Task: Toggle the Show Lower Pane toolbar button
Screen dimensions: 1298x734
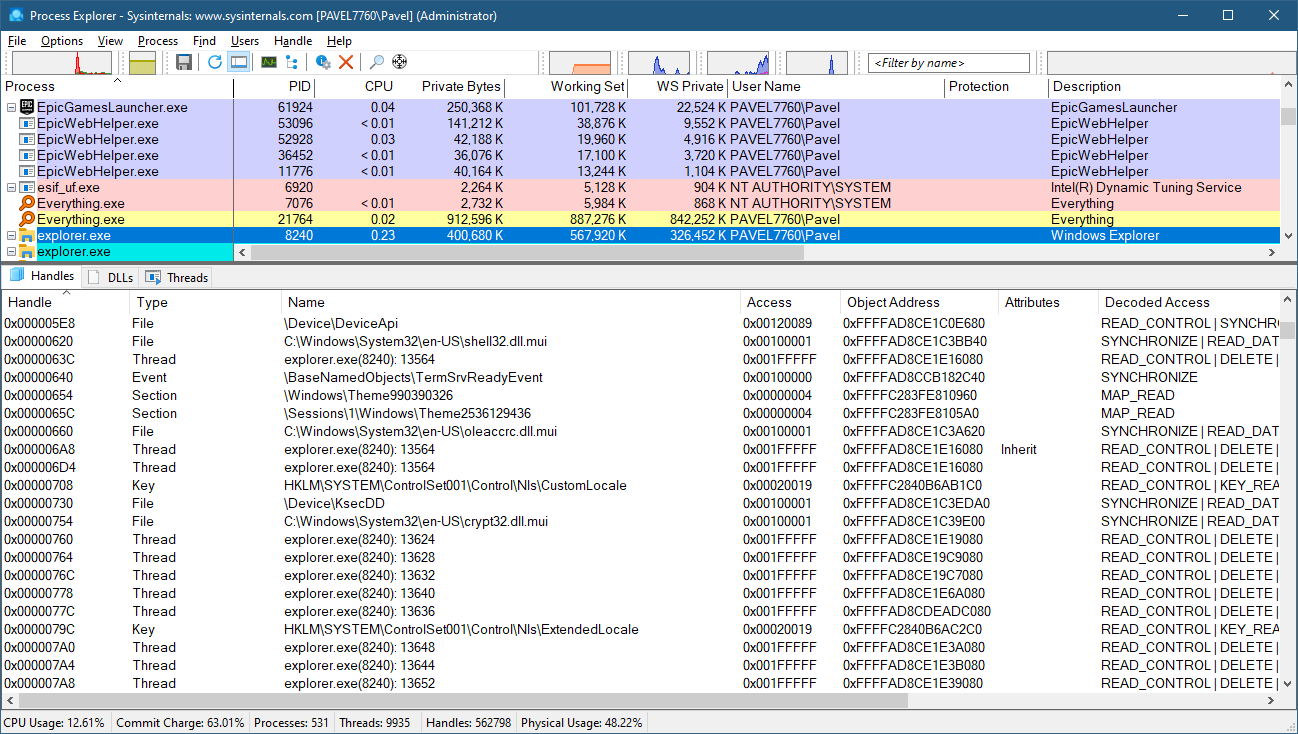Action: [239, 62]
